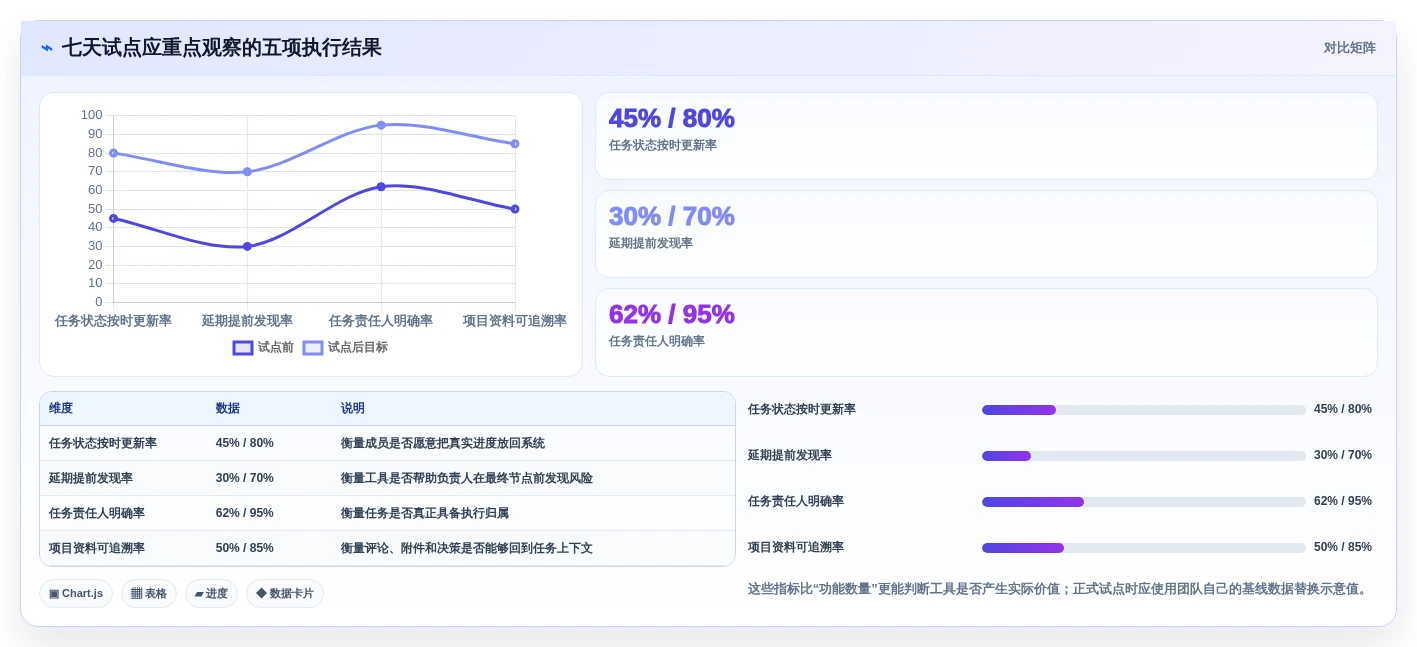The width and height of the screenshot is (1417, 647).
Task: Click the 试点前 legend color box
Action: coord(243,348)
